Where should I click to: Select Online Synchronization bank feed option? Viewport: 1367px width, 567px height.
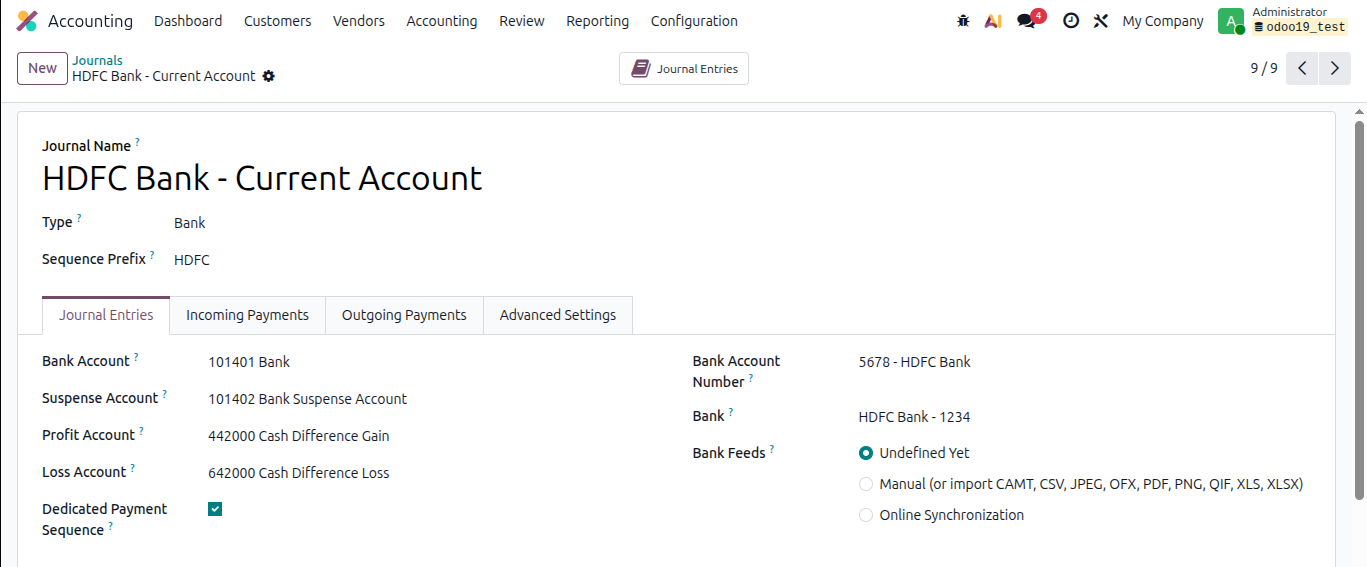point(866,515)
